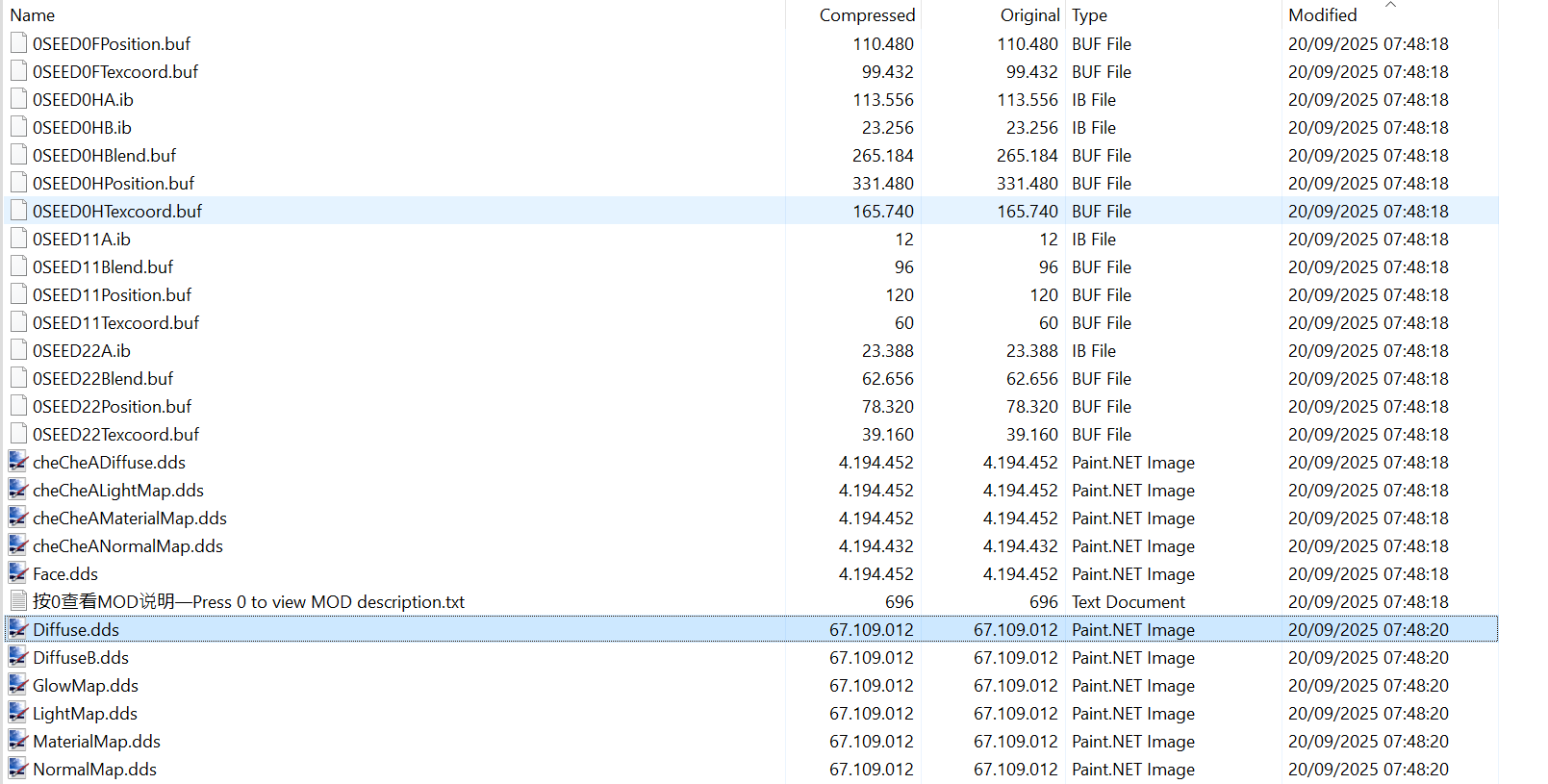Click the file icon of 0SEED0FTexcoord.buf
Image resolution: width=1548 pixels, height=784 pixels.
18,71
